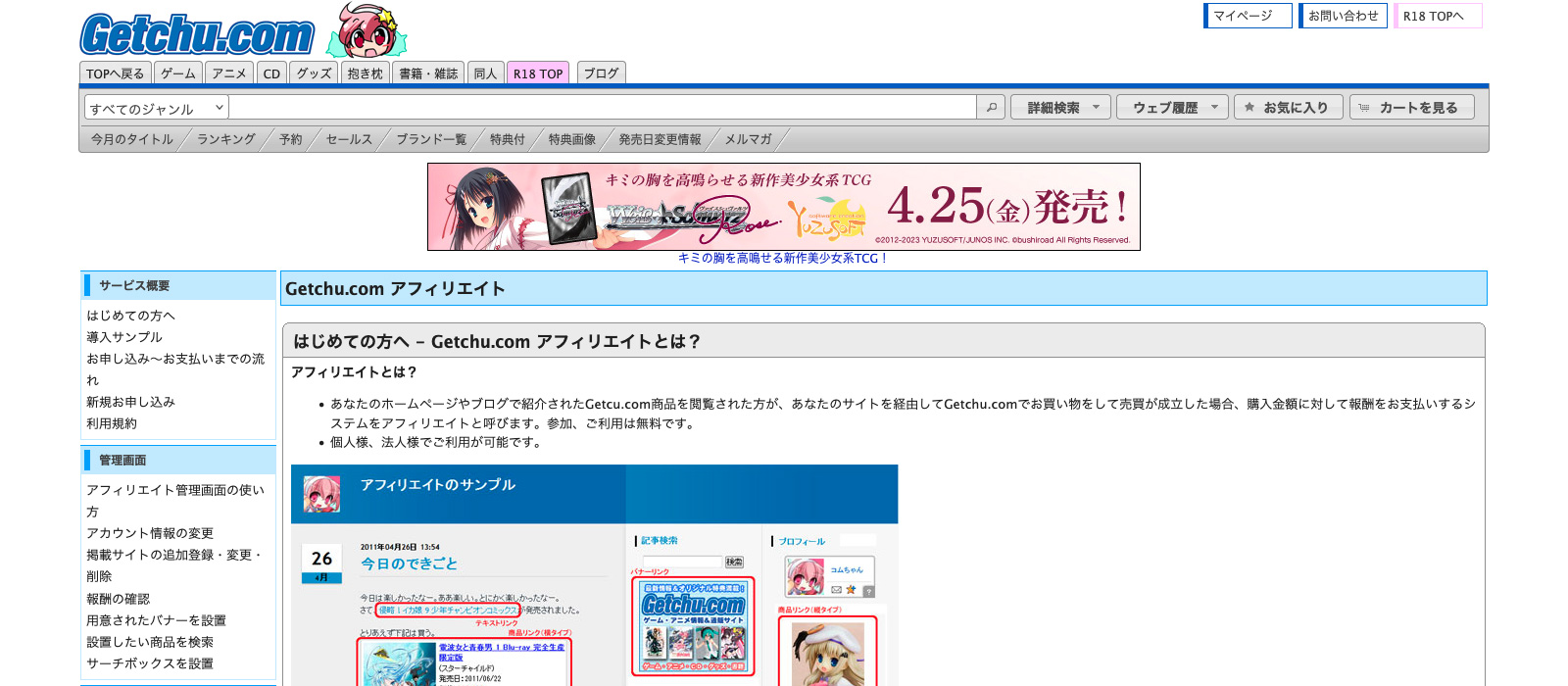Select 発売日変更情報 in submenu
The height and width of the screenshot is (686, 1568).
coord(661,139)
